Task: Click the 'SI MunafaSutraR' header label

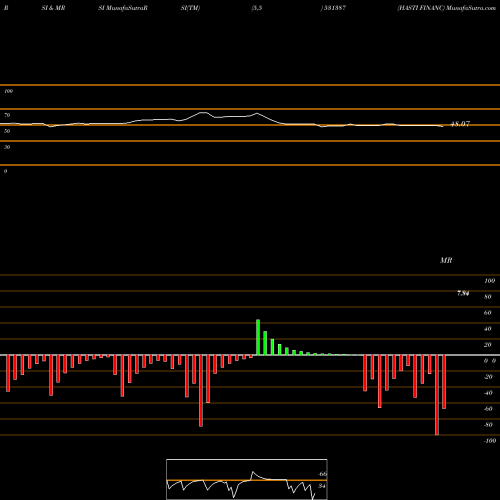Action: [123, 8]
